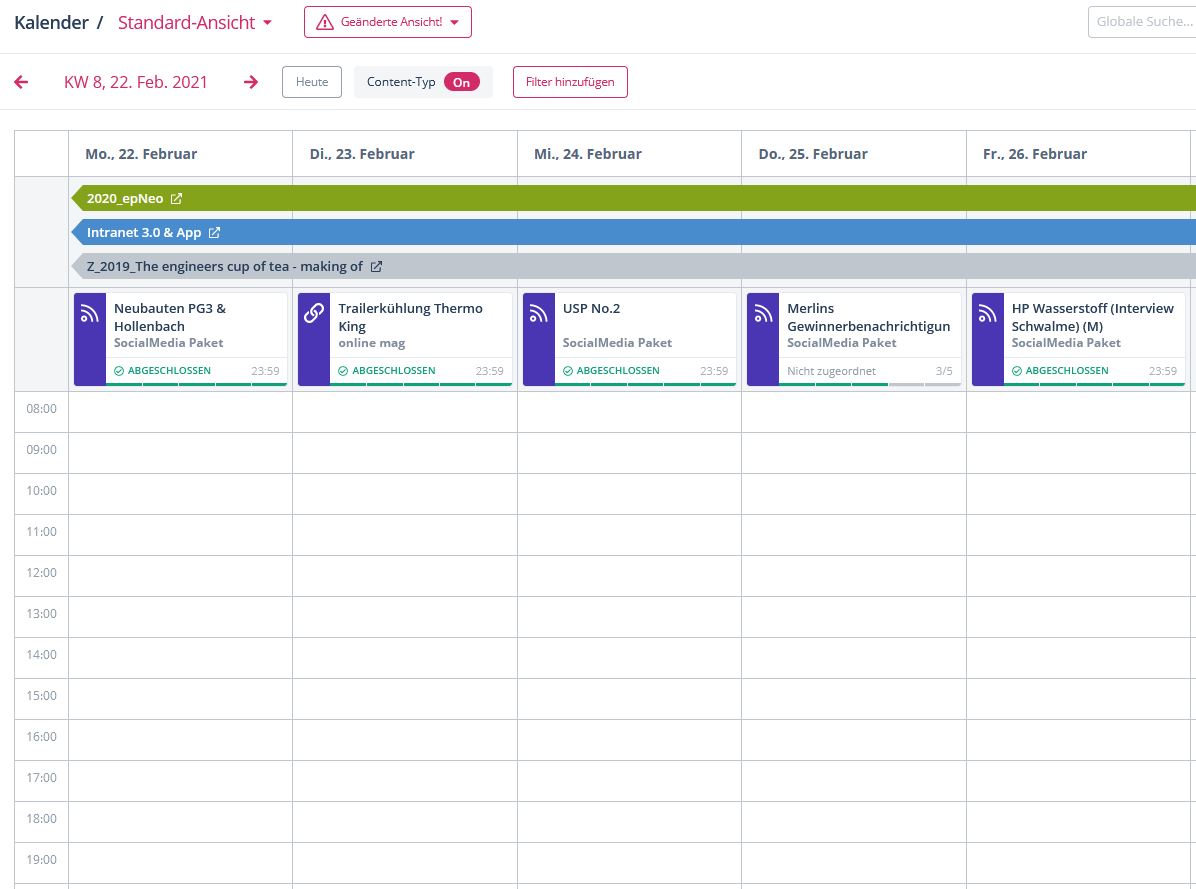The height and width of the screenshot is (889, 1196).
Task: Click the Filter hinzufügen button
Action: point(570,82)
